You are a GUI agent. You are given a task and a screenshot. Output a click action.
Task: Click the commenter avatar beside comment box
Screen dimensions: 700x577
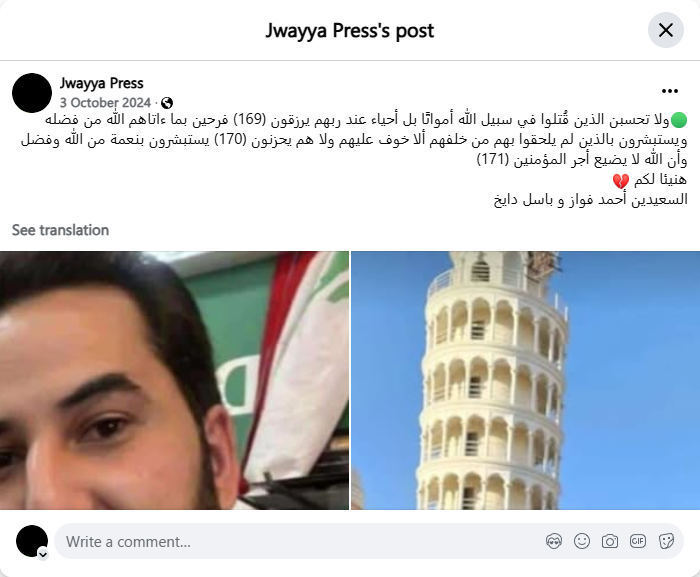[32, 541]
